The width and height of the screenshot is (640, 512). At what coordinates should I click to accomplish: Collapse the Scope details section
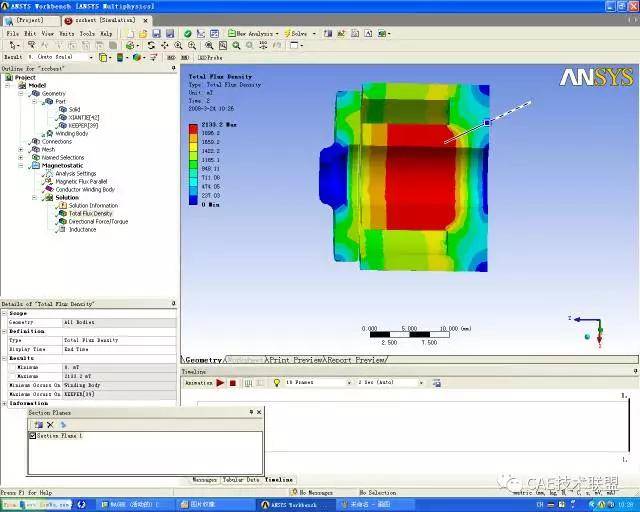4,313
